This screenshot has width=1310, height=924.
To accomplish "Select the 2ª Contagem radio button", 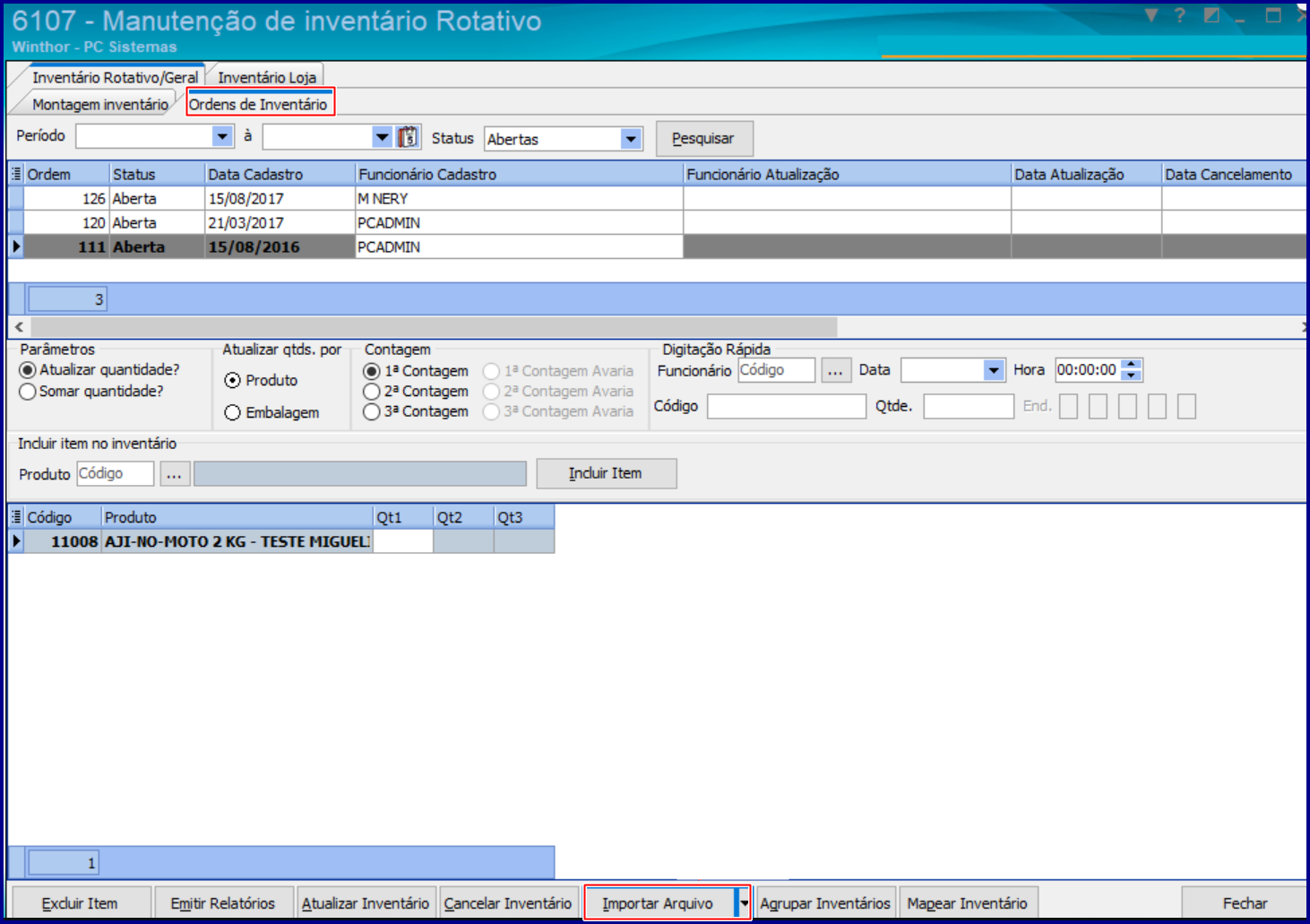I will [x=372, y=392].
